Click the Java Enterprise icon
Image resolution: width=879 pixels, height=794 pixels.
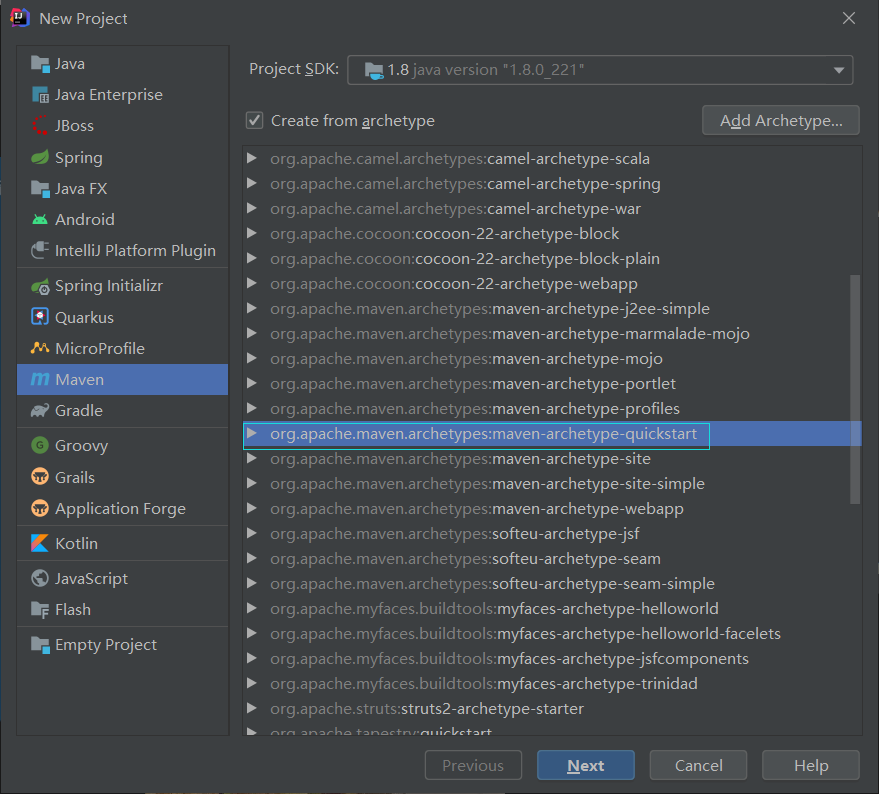pos(40,95)
